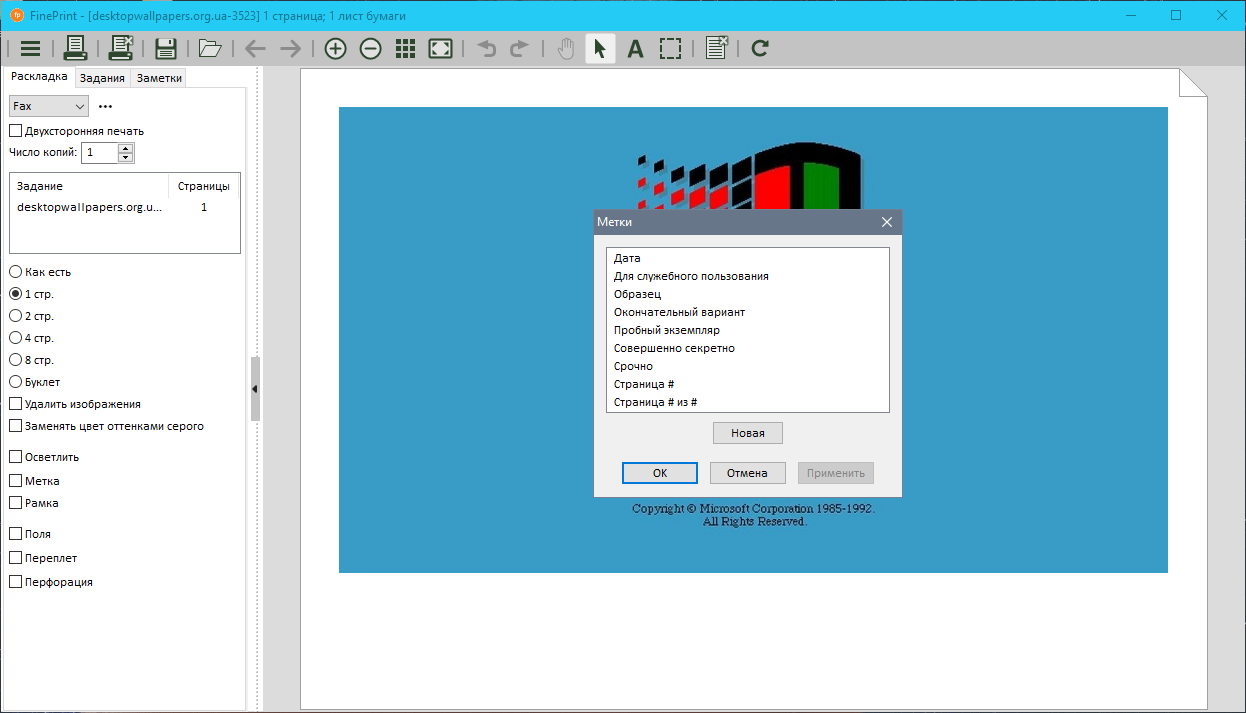Click the Страницы column header
The image size is (1246, 713).
coord(204,186)
